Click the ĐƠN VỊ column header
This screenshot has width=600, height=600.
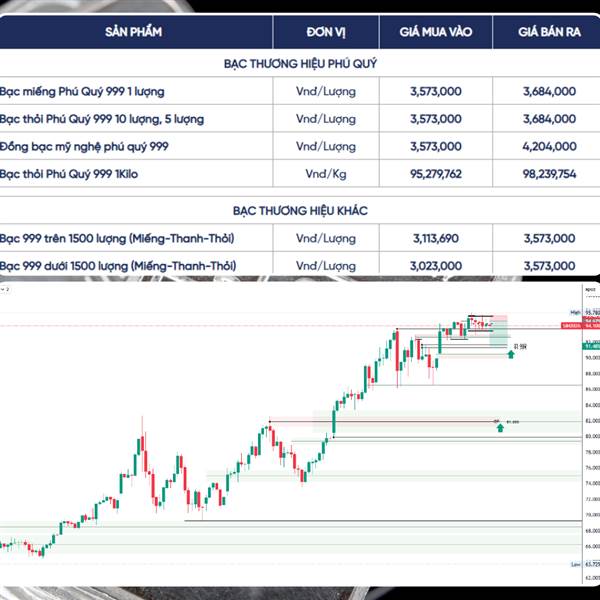pyautogui.click(x=326, y=32)
